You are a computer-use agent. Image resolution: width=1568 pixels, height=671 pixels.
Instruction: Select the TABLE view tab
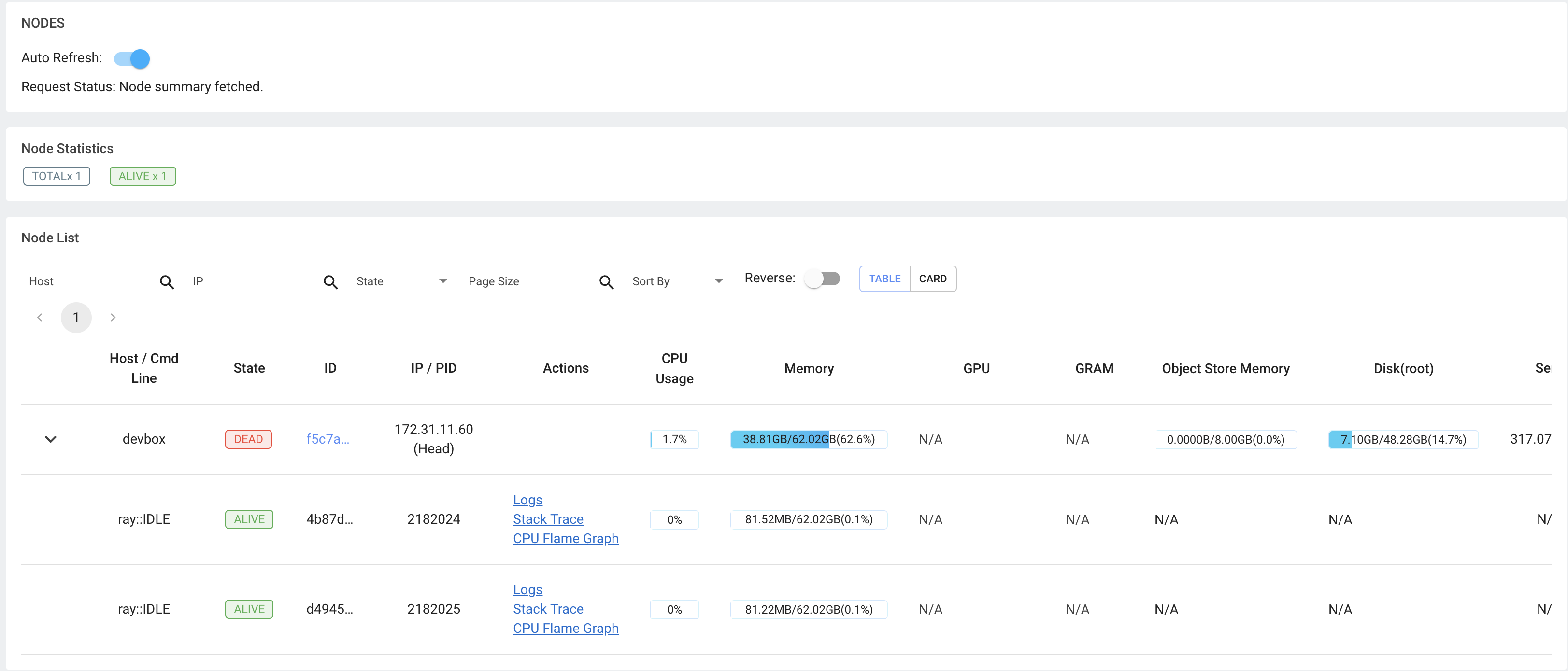pyautogui.click(x=884, y=278)
